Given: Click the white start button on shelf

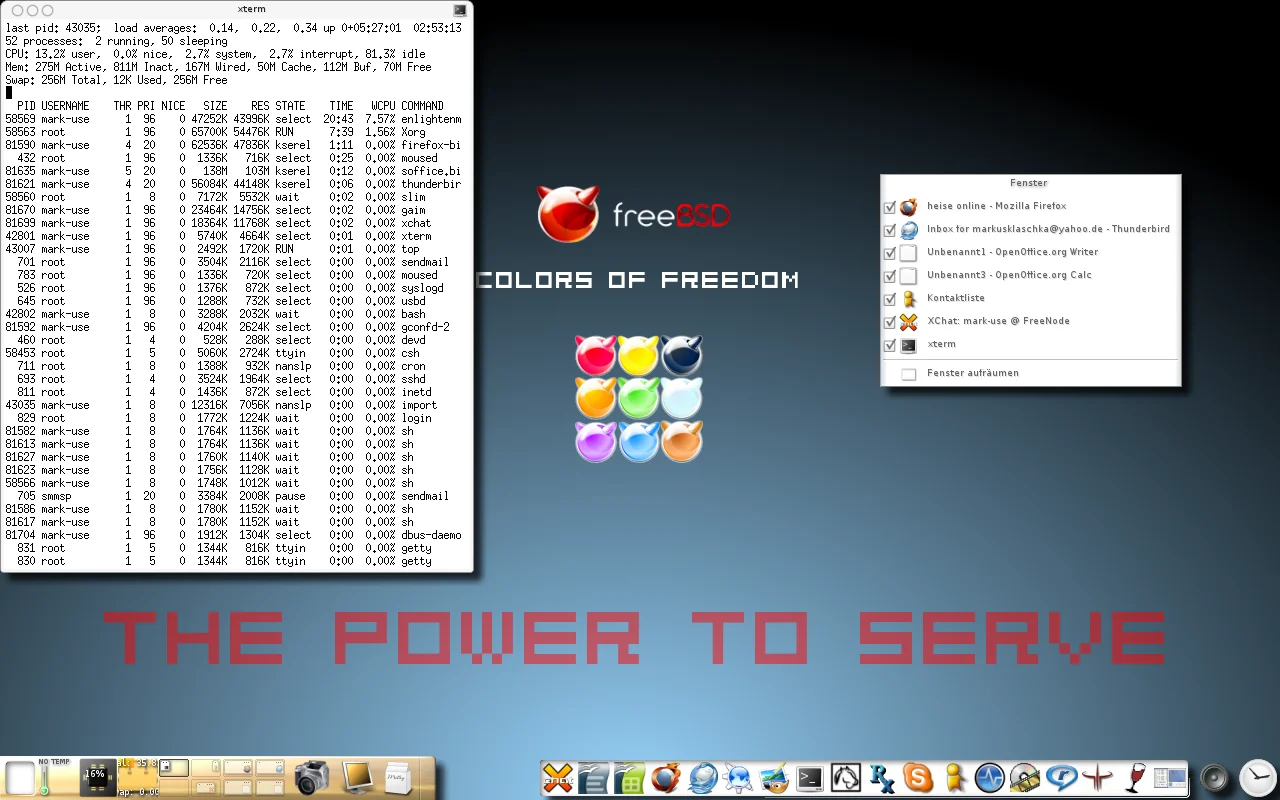Looking at the screenshot, I should (19, 777).
